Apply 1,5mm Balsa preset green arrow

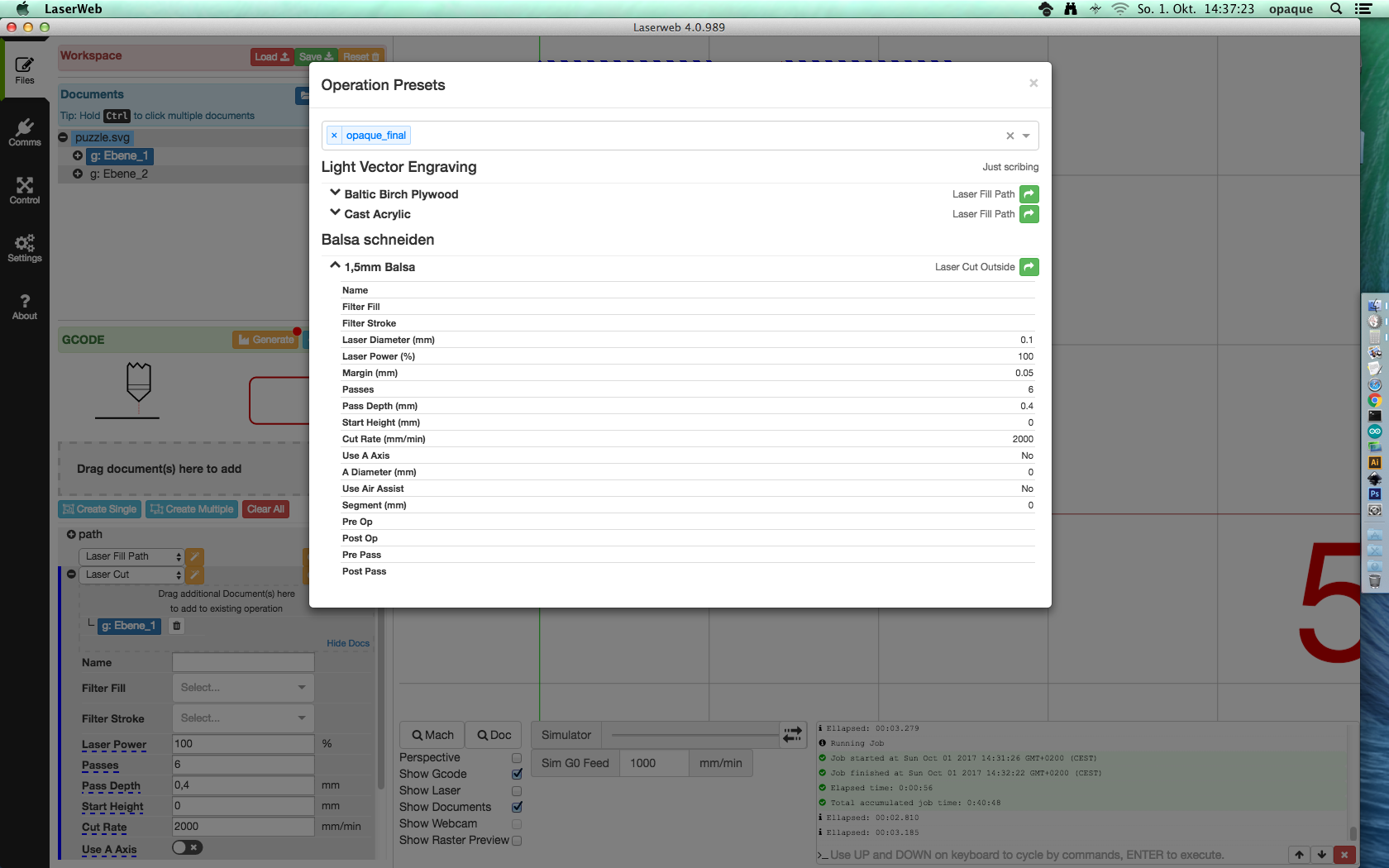(x=1029, y=267)
